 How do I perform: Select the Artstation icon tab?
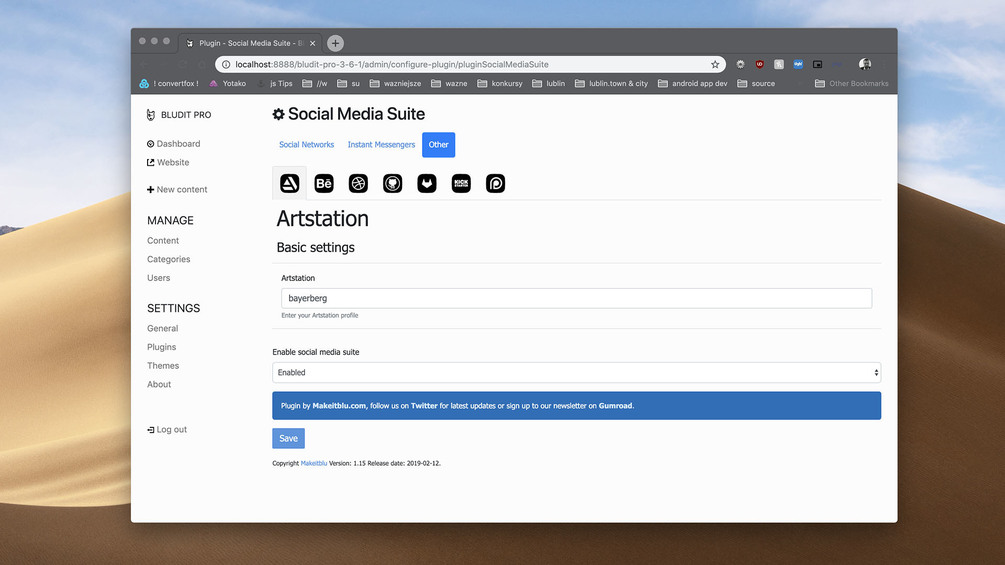(x=290, y=184)
